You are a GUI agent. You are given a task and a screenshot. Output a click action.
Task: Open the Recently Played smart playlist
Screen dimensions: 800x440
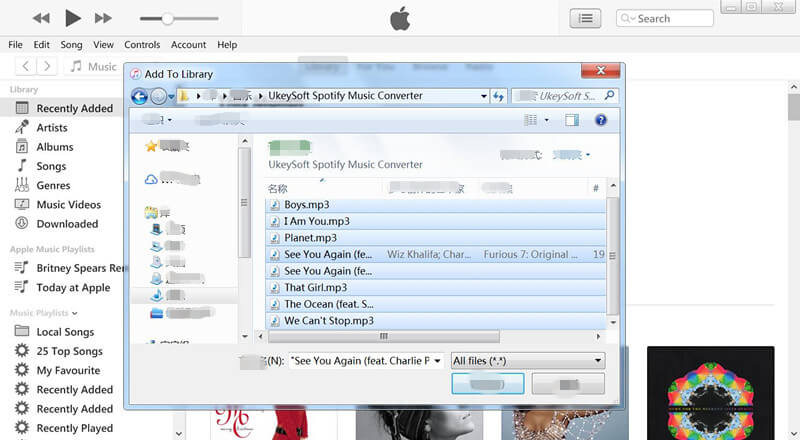tap(74, 428)
